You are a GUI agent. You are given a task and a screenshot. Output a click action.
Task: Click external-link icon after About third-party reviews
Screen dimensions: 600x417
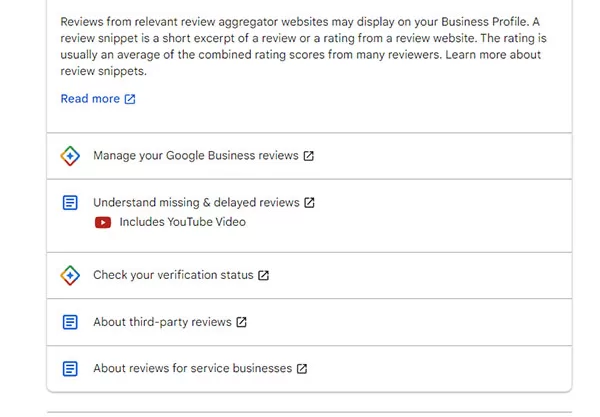(241, 323)
